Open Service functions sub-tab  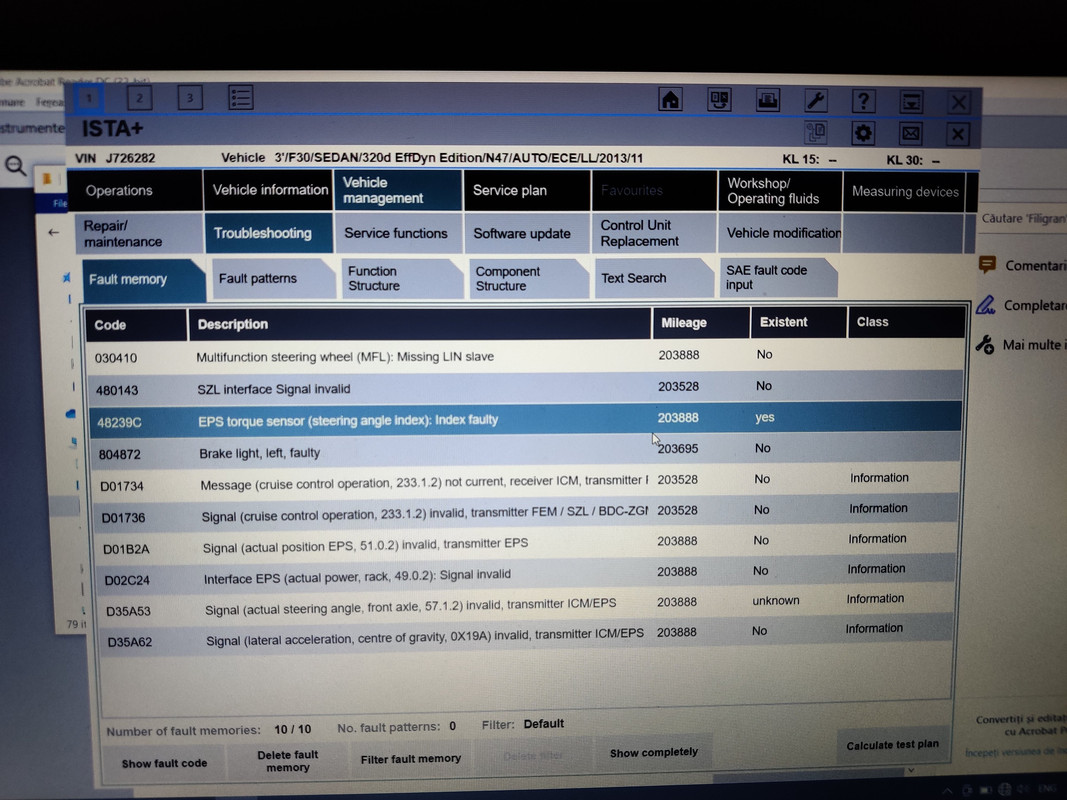point(398,233)
